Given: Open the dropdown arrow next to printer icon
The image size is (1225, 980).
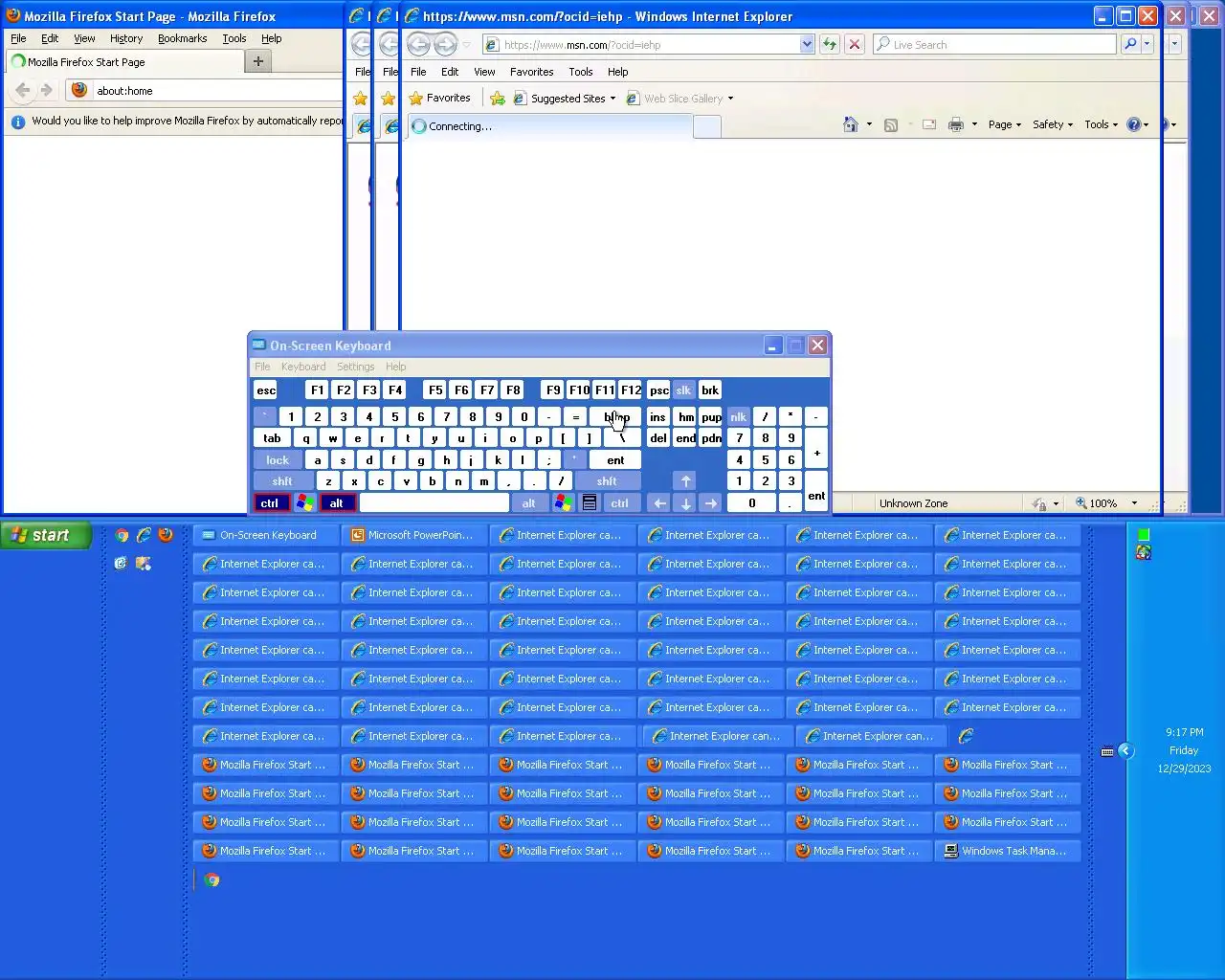Looking at the screenshot, I should click(x=974, y=124).
